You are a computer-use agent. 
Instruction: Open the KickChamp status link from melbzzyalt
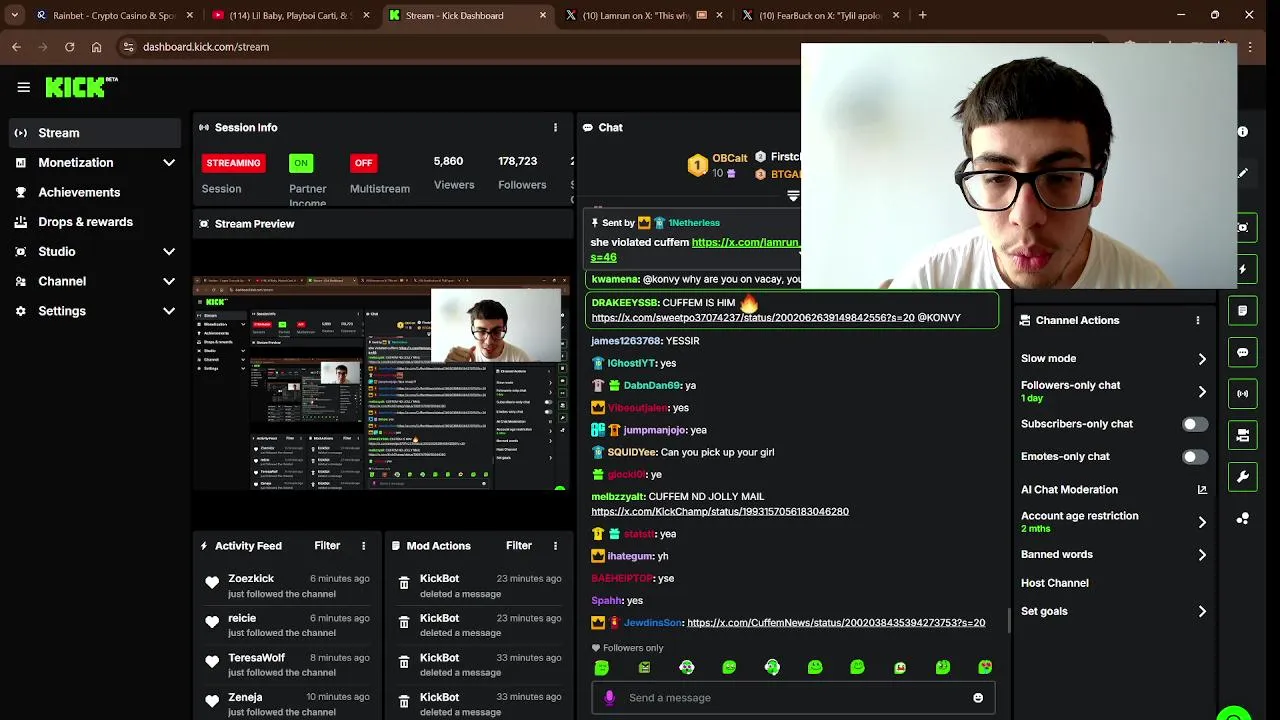click(x=720, y=512)
